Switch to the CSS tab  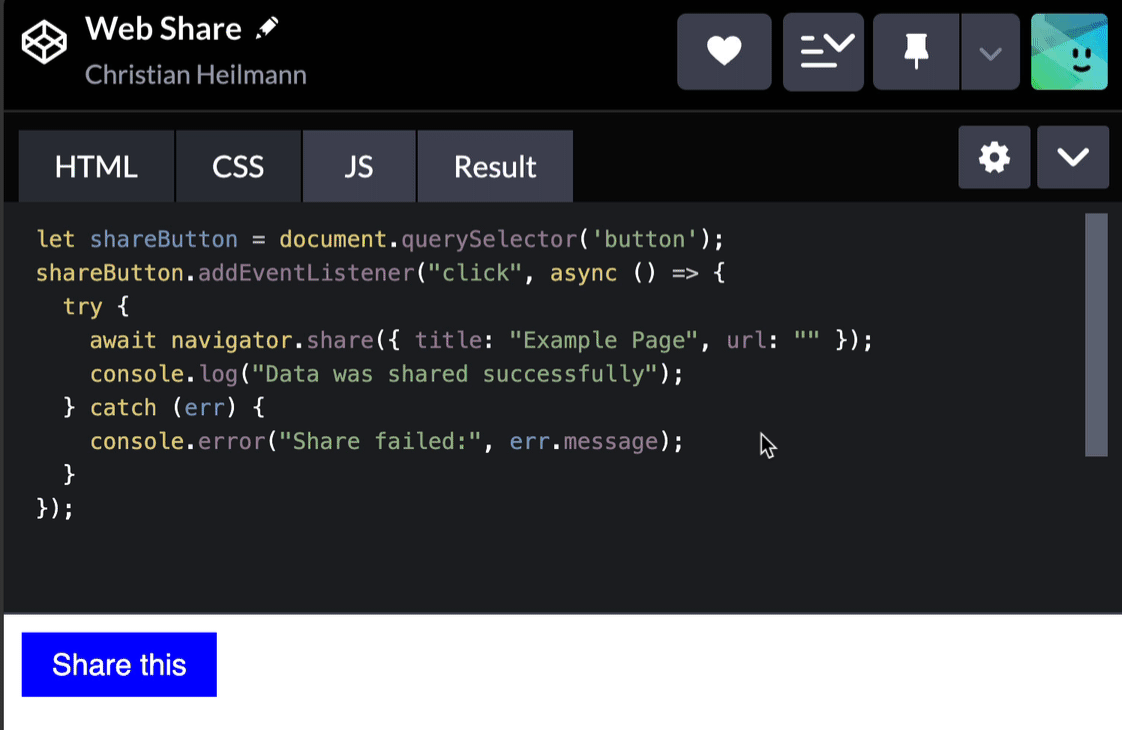238,166
